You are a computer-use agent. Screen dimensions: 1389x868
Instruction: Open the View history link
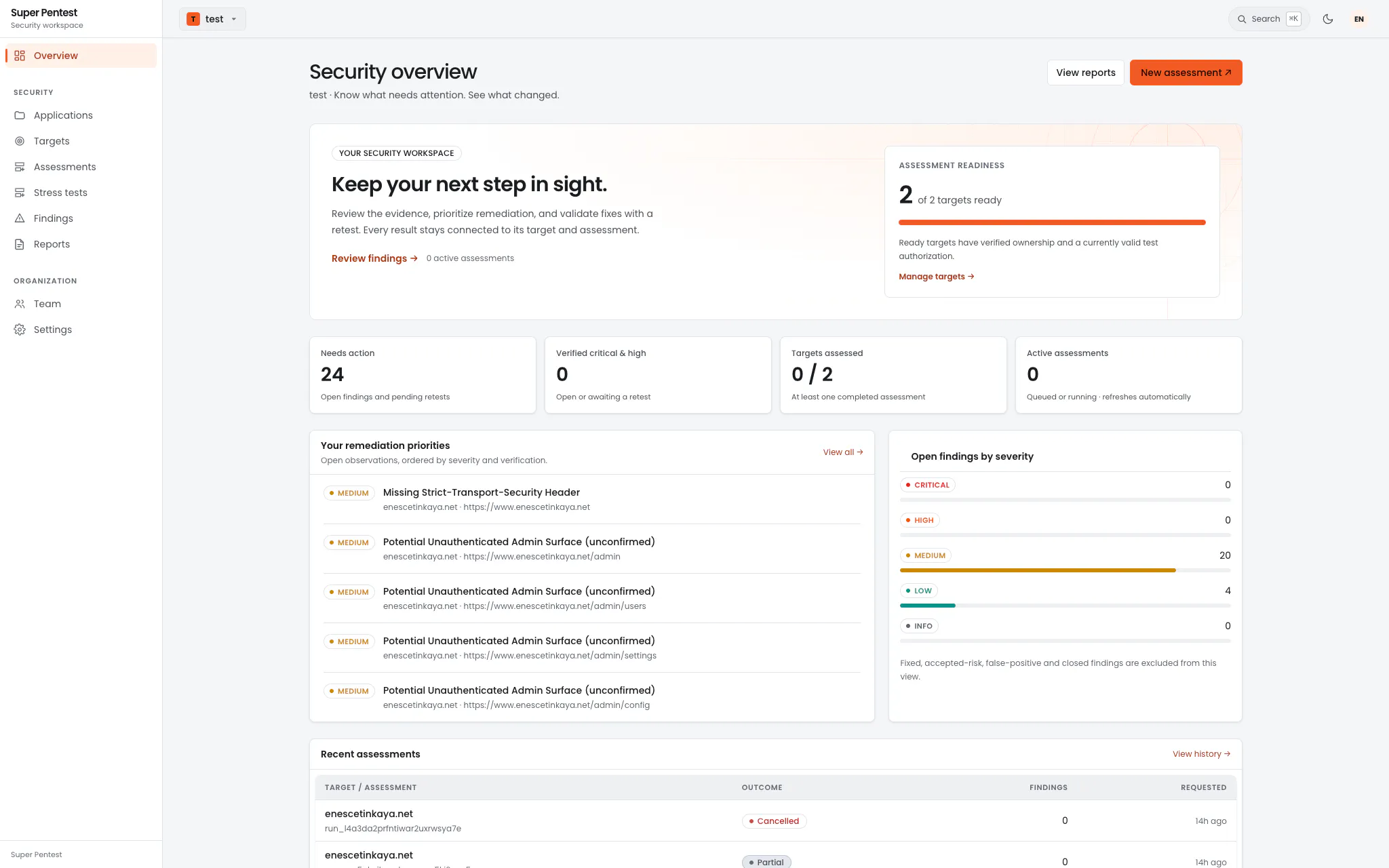1201,754
